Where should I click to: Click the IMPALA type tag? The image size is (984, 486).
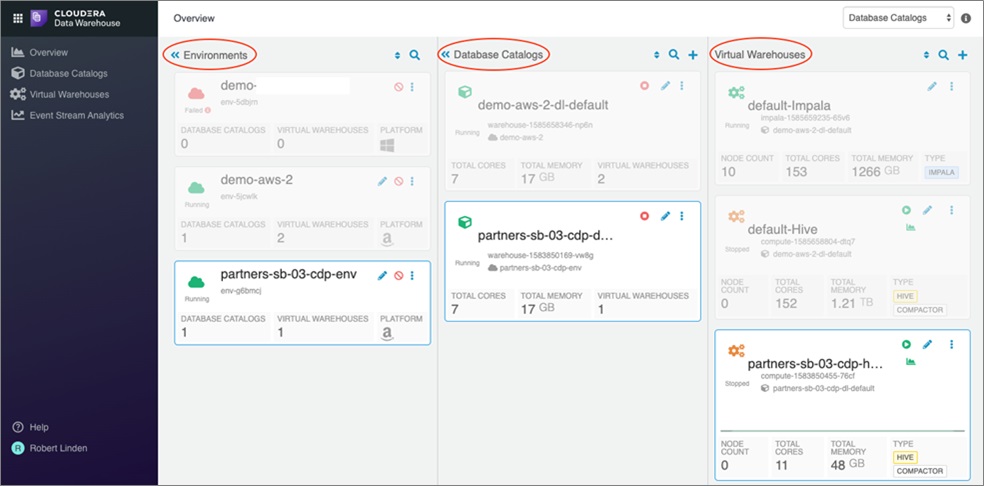point(941,173)
